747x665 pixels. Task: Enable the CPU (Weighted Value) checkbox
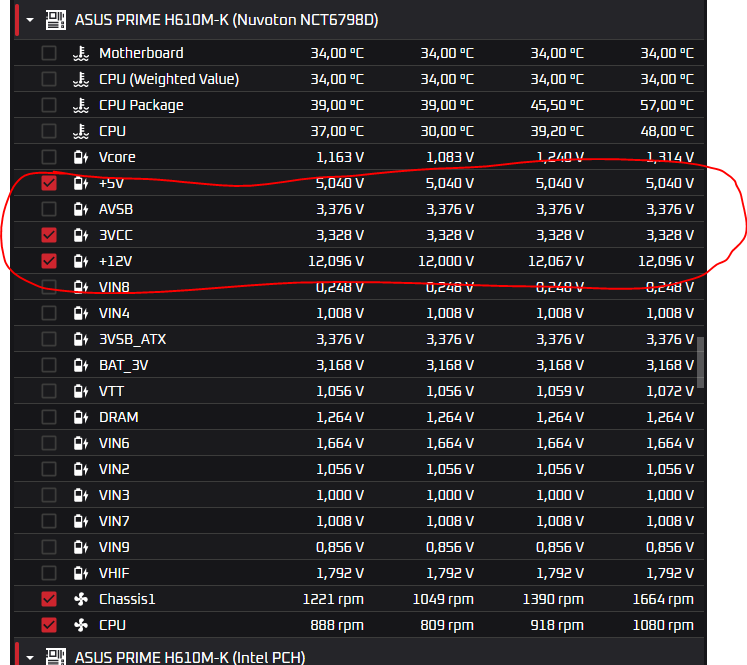click(49, 79)
